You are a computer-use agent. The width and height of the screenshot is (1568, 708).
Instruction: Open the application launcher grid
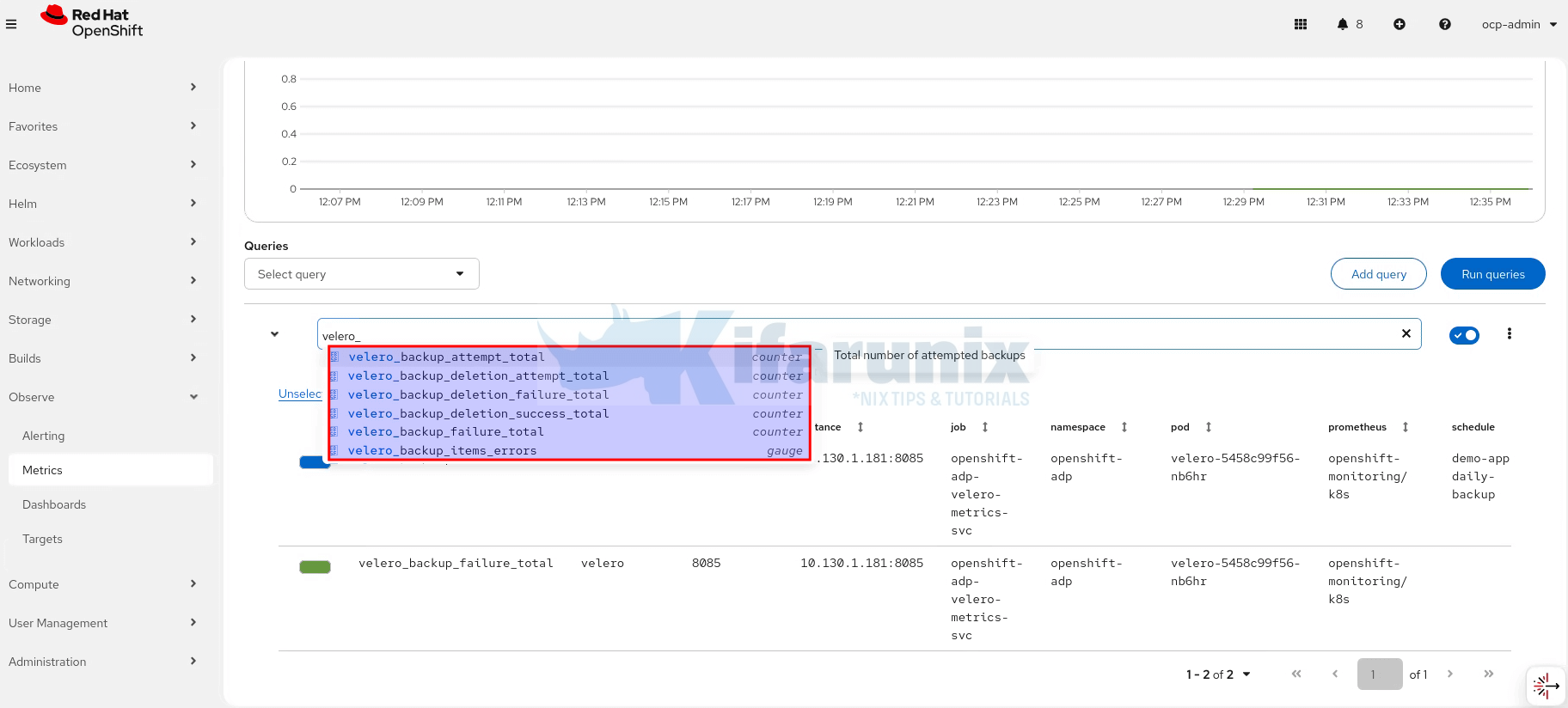[x=1301, y=24]
